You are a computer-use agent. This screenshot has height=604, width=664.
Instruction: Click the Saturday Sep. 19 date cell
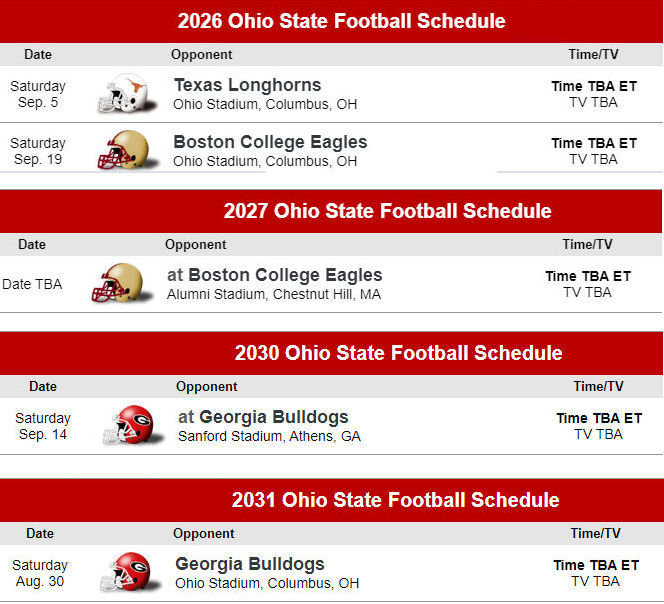point(38,151)
